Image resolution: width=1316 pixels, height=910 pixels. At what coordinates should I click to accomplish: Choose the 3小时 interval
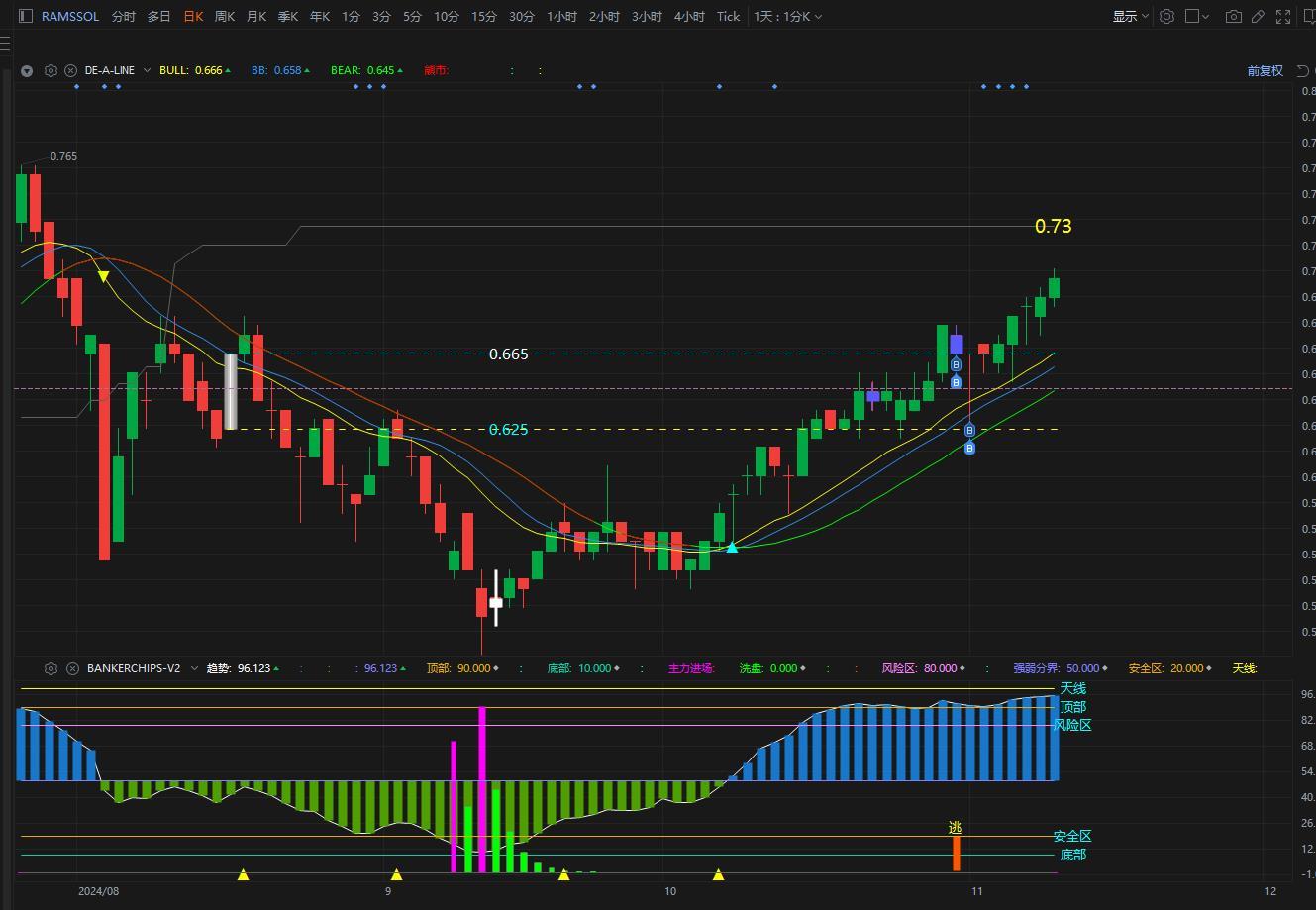[x=647, y=16]
